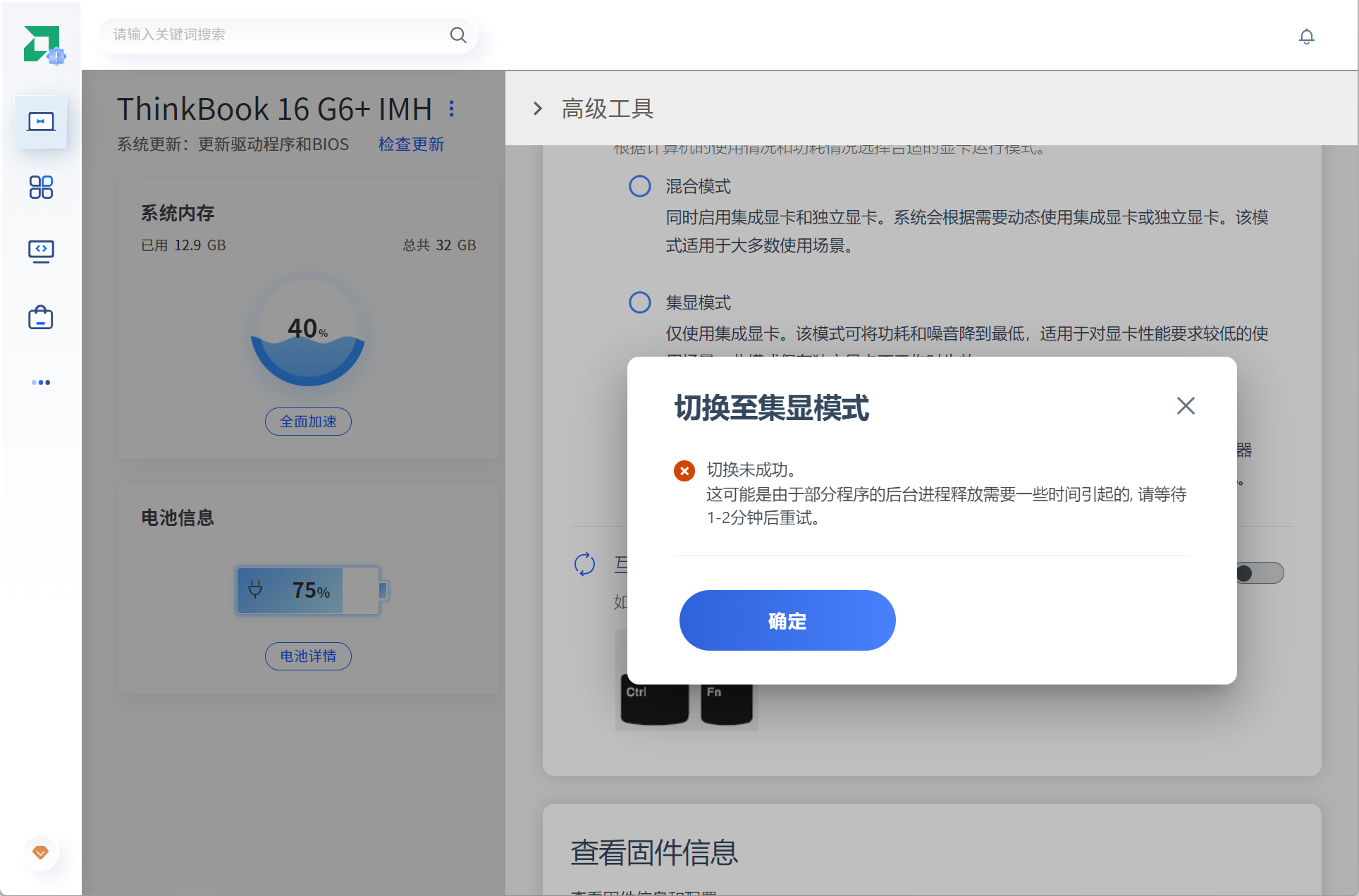Image resolution: width=1359 pixels, height=896 pixels.
Task: Click the 总共 32 GB text
Action: (x=439, y=245)
